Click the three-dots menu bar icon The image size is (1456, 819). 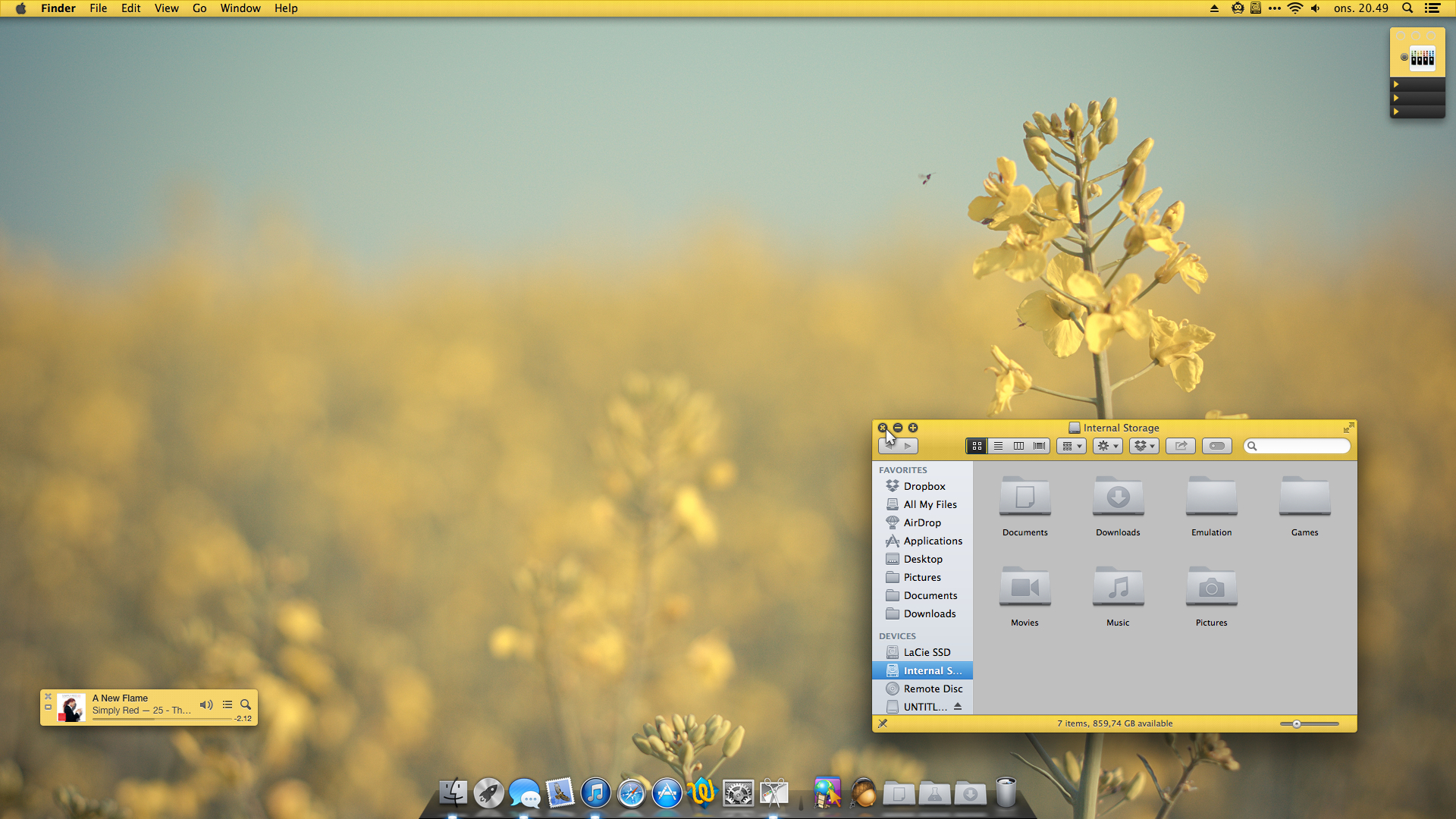[1275, 8]
